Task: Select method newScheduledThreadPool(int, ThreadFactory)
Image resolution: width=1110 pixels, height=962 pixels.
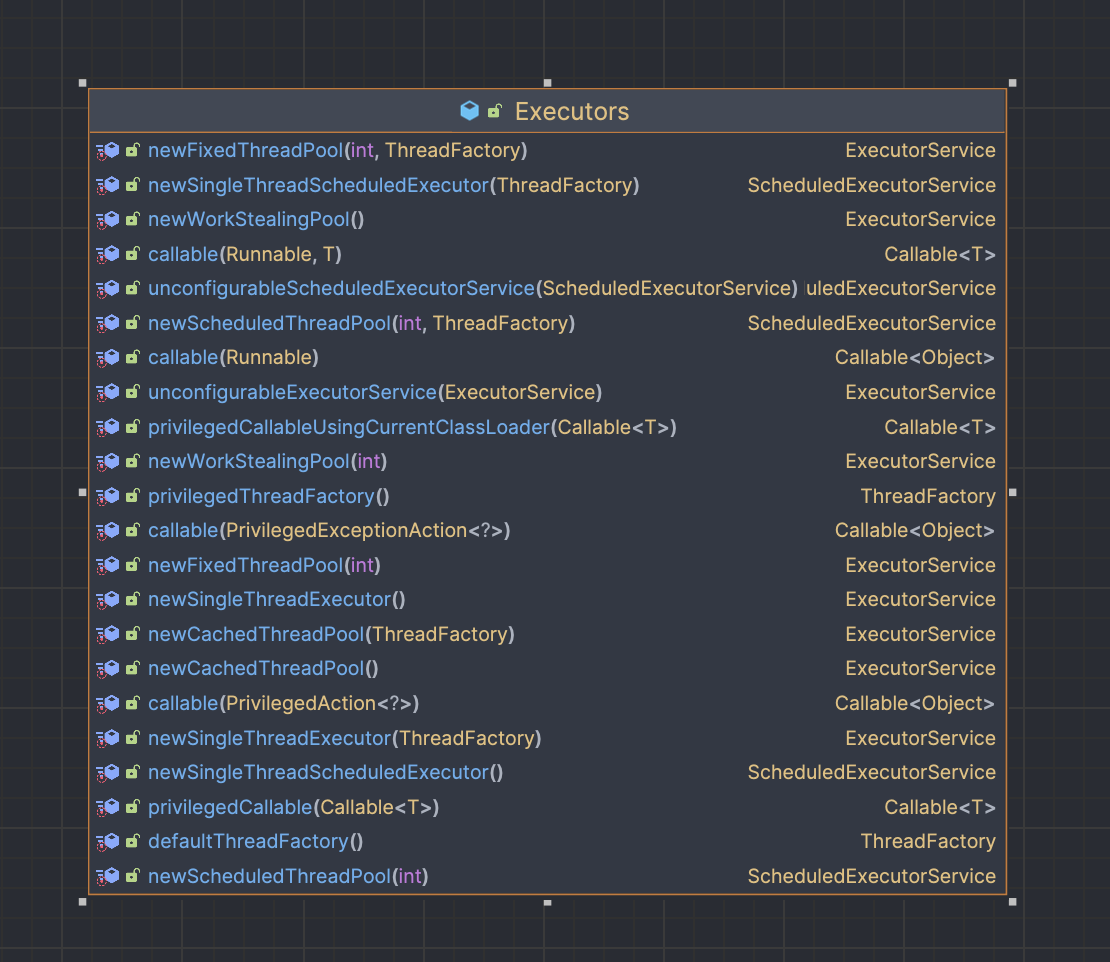Action: click(362, 323)
